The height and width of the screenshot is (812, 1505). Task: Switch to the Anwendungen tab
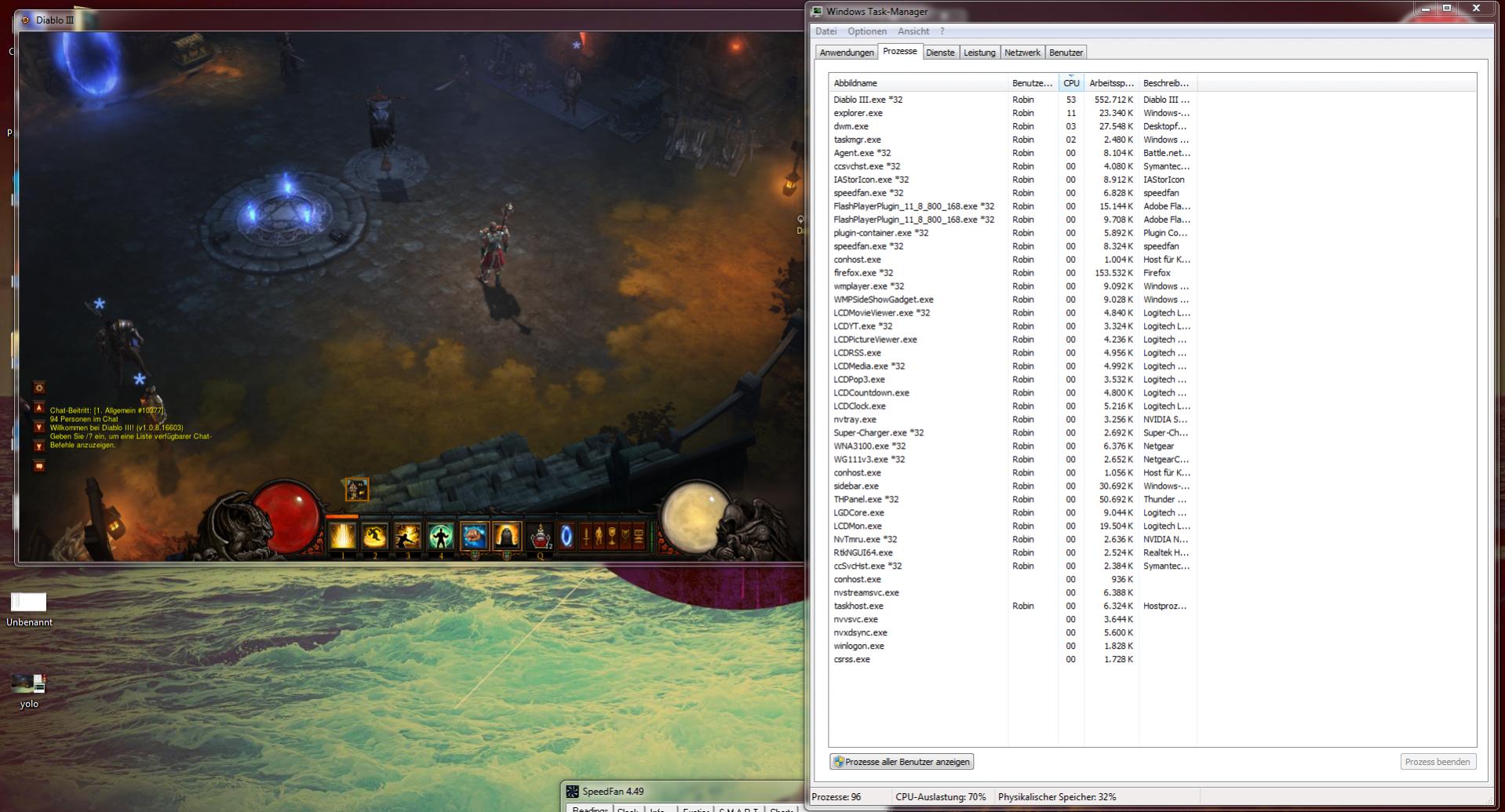point(846,53)
